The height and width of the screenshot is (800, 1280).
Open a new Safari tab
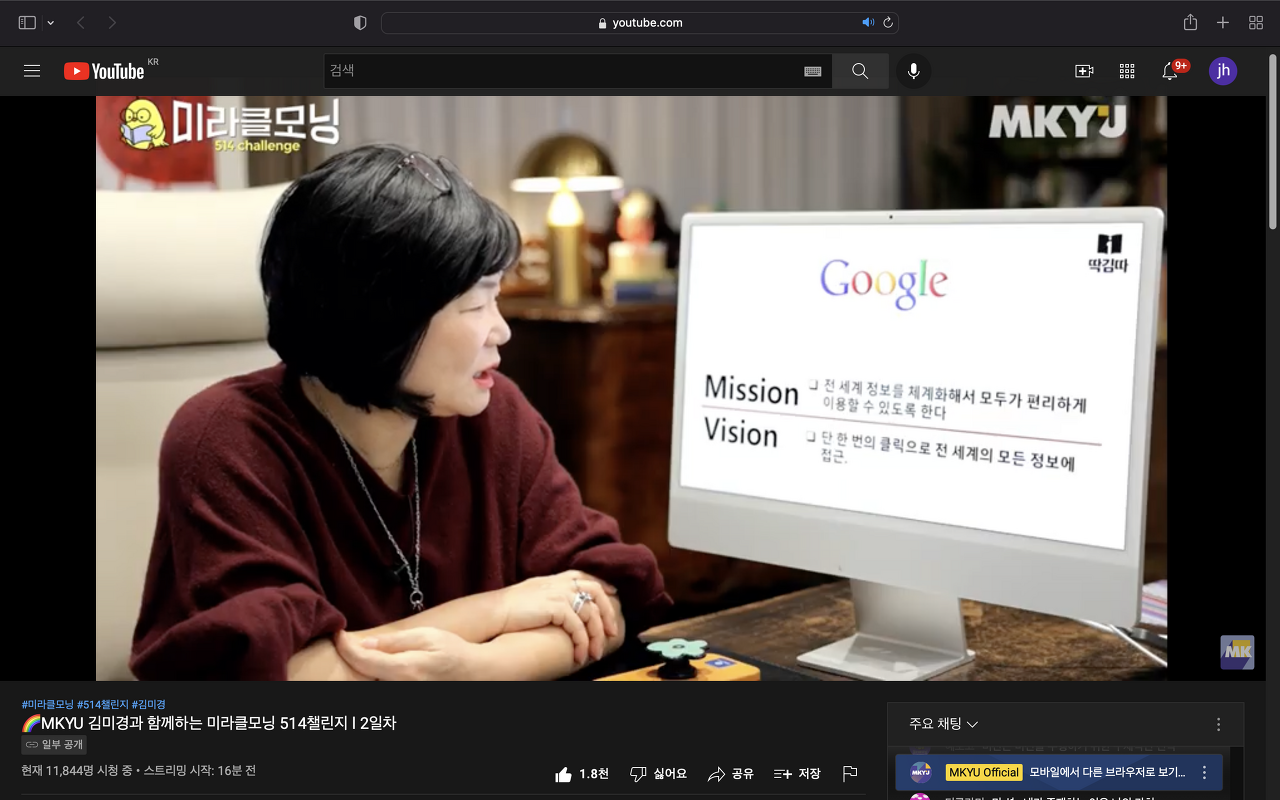click(x=1223, y=22)
